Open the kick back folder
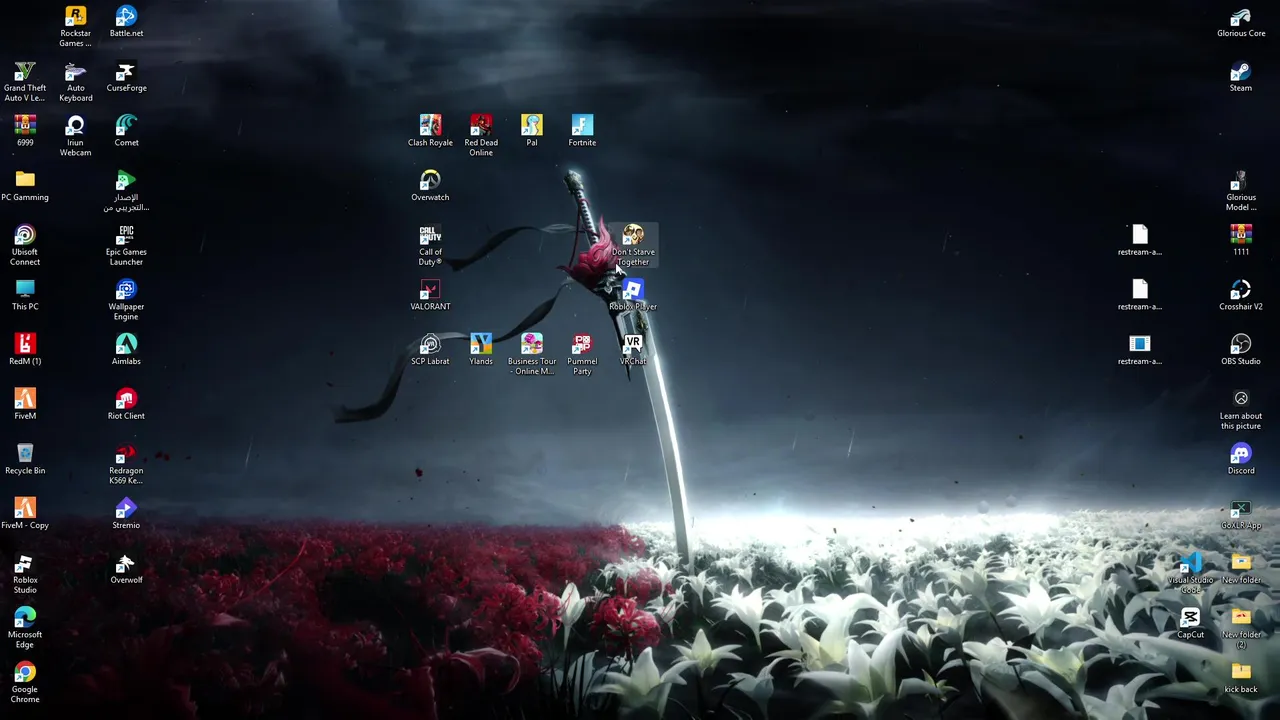Screen dimensions: 1280x720 [1241, 677]
